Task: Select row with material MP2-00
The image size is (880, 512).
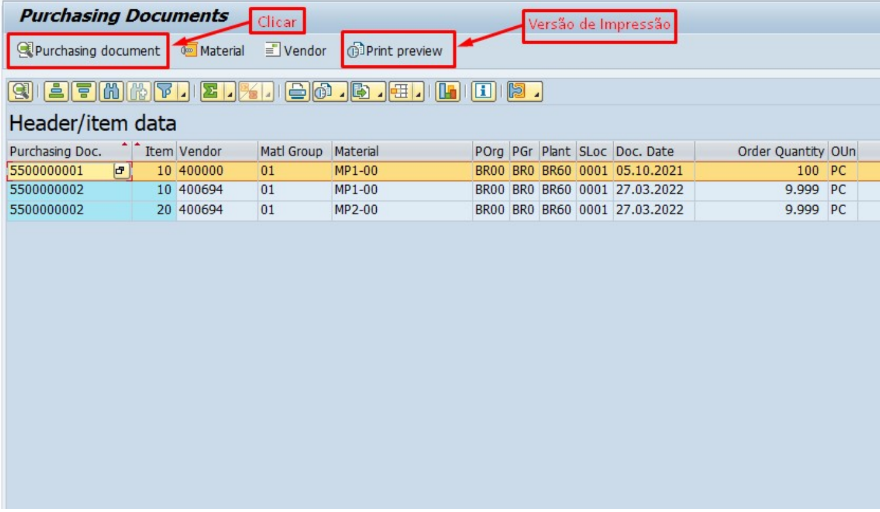Action: tap(442, 210)
